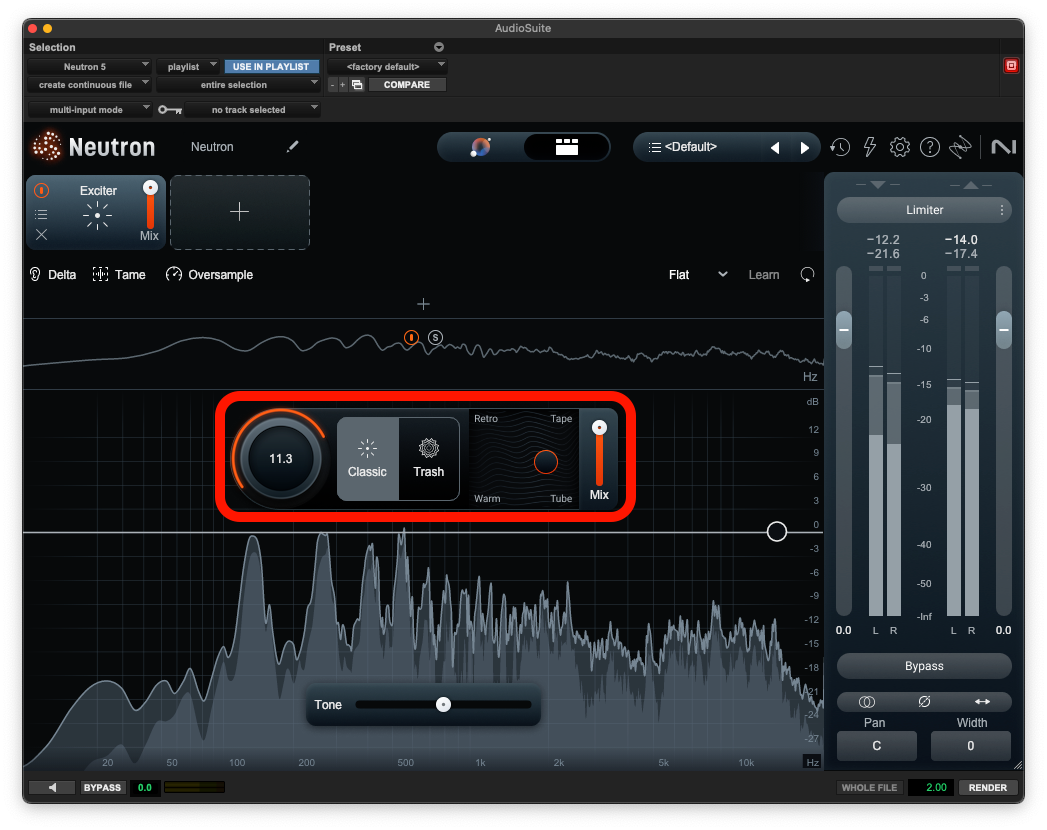The height and width of the screenshot is (830, 1047).
Task: Toggle the phase invert icon above Pan
Action: (x=924, y=702)
